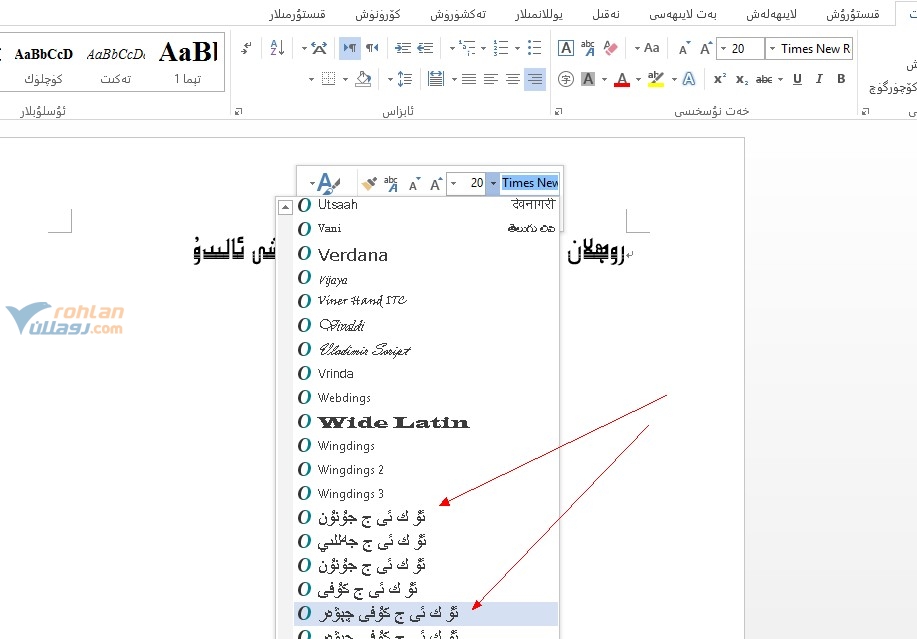Click the bent arrow icon left of the sort button
The image size is (917, 639).
click(x=246, y=48)
